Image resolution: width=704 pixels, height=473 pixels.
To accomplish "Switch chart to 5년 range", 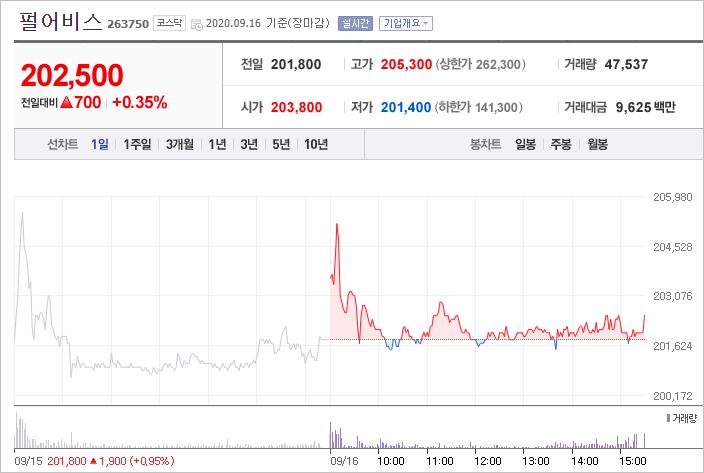I will [x=281, y=144].
